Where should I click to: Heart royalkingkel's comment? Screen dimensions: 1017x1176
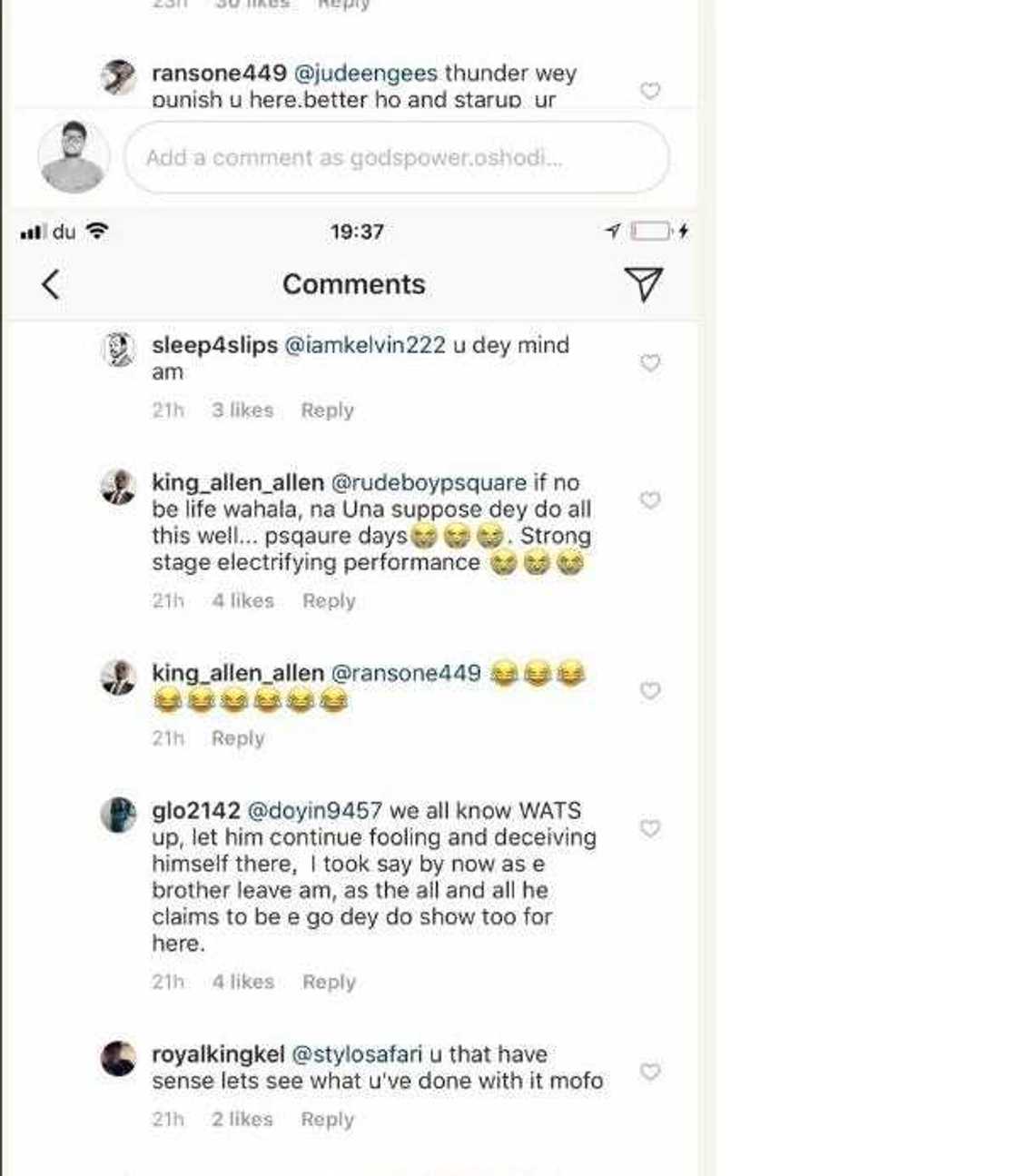[650, 1072]
